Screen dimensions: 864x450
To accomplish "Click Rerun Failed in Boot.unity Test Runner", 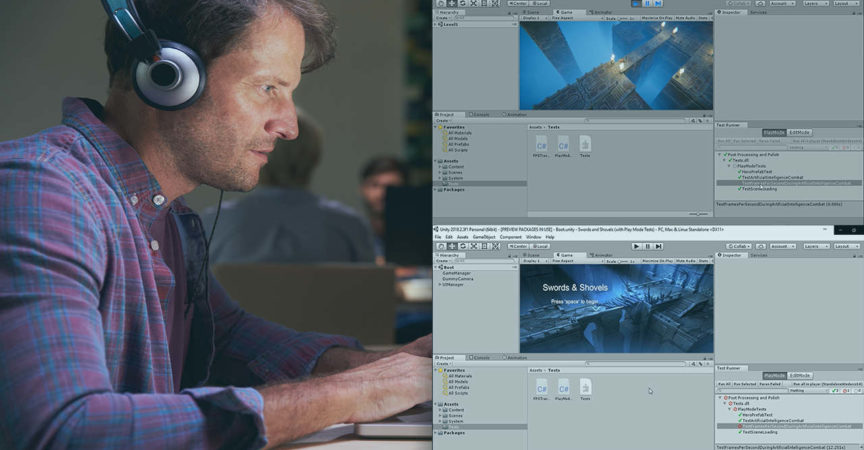I will [x=770, y=384].
